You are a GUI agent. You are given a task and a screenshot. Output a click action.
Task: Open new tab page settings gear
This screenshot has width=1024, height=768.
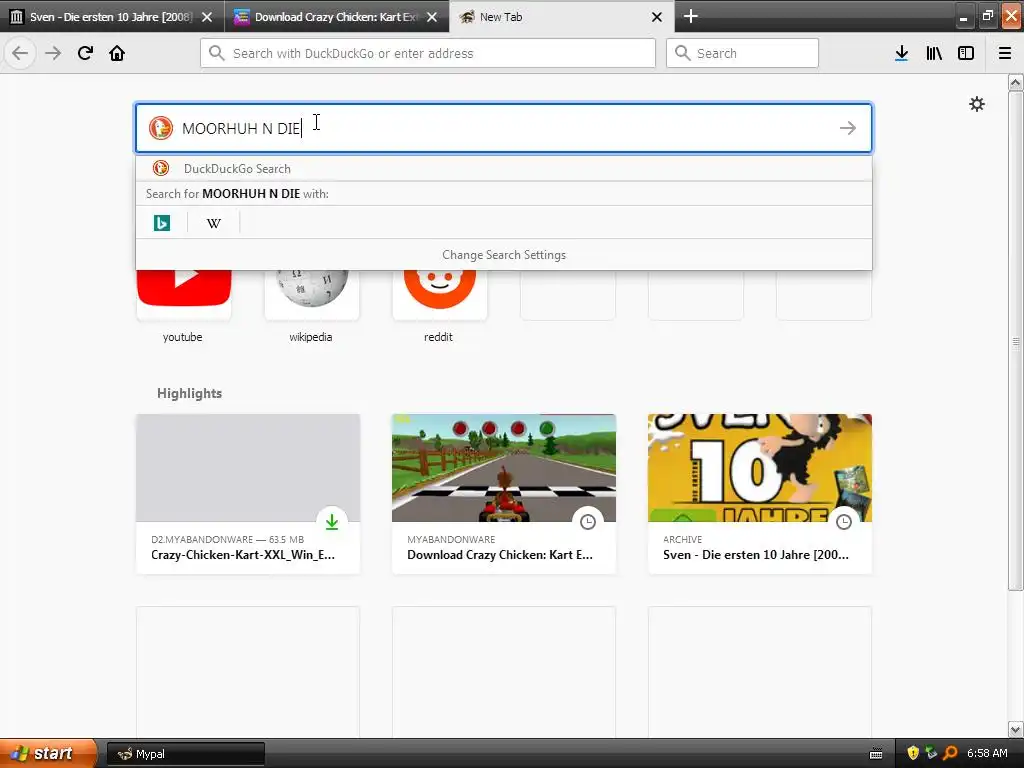click(x=976, y=104)
